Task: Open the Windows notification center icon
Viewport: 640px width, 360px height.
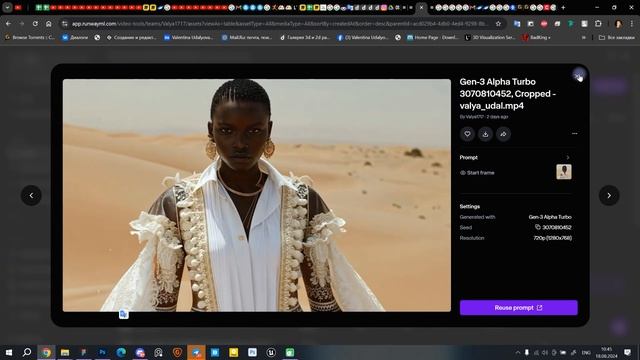Action: point(627,352)
